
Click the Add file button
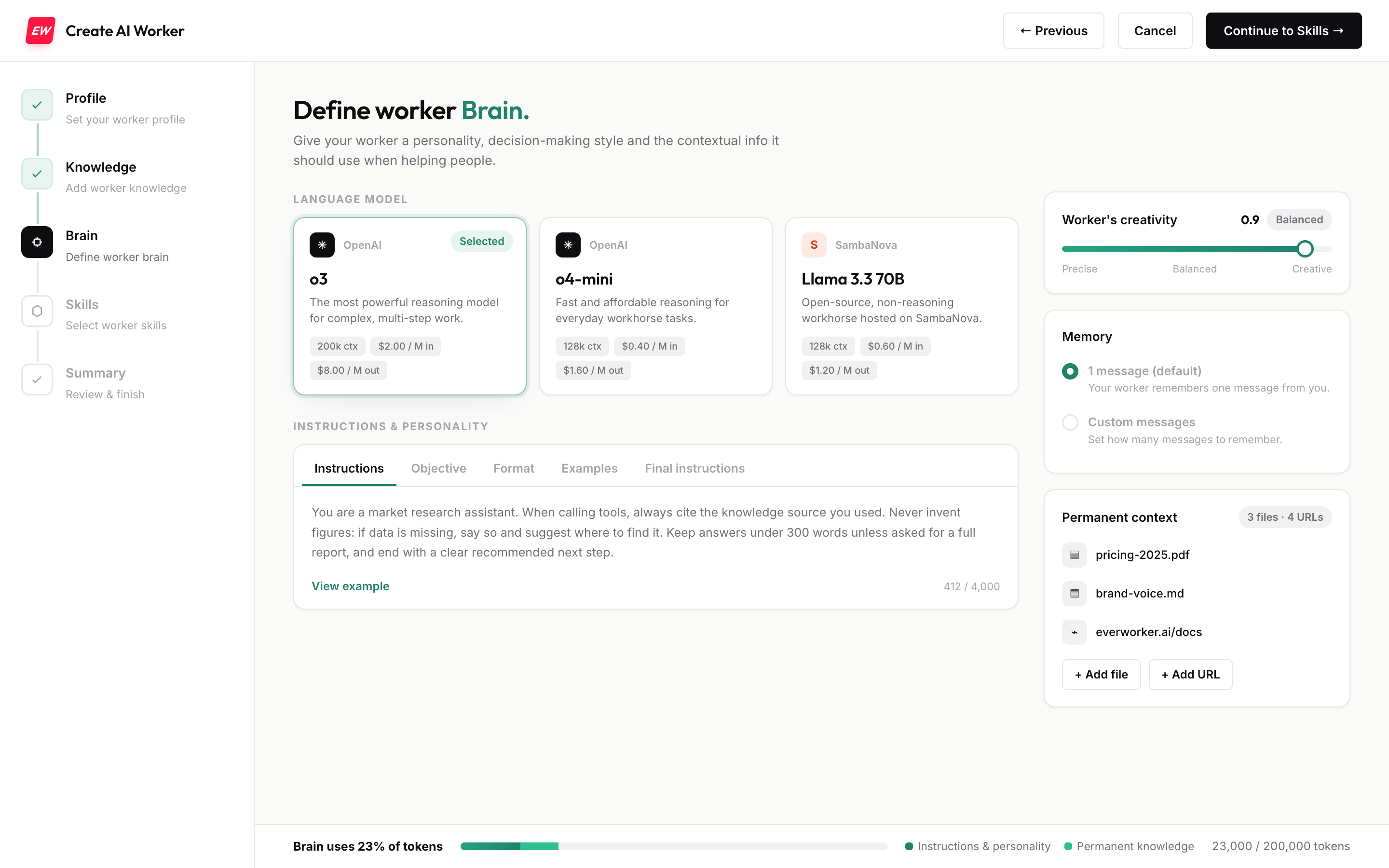click(1101, 675)
